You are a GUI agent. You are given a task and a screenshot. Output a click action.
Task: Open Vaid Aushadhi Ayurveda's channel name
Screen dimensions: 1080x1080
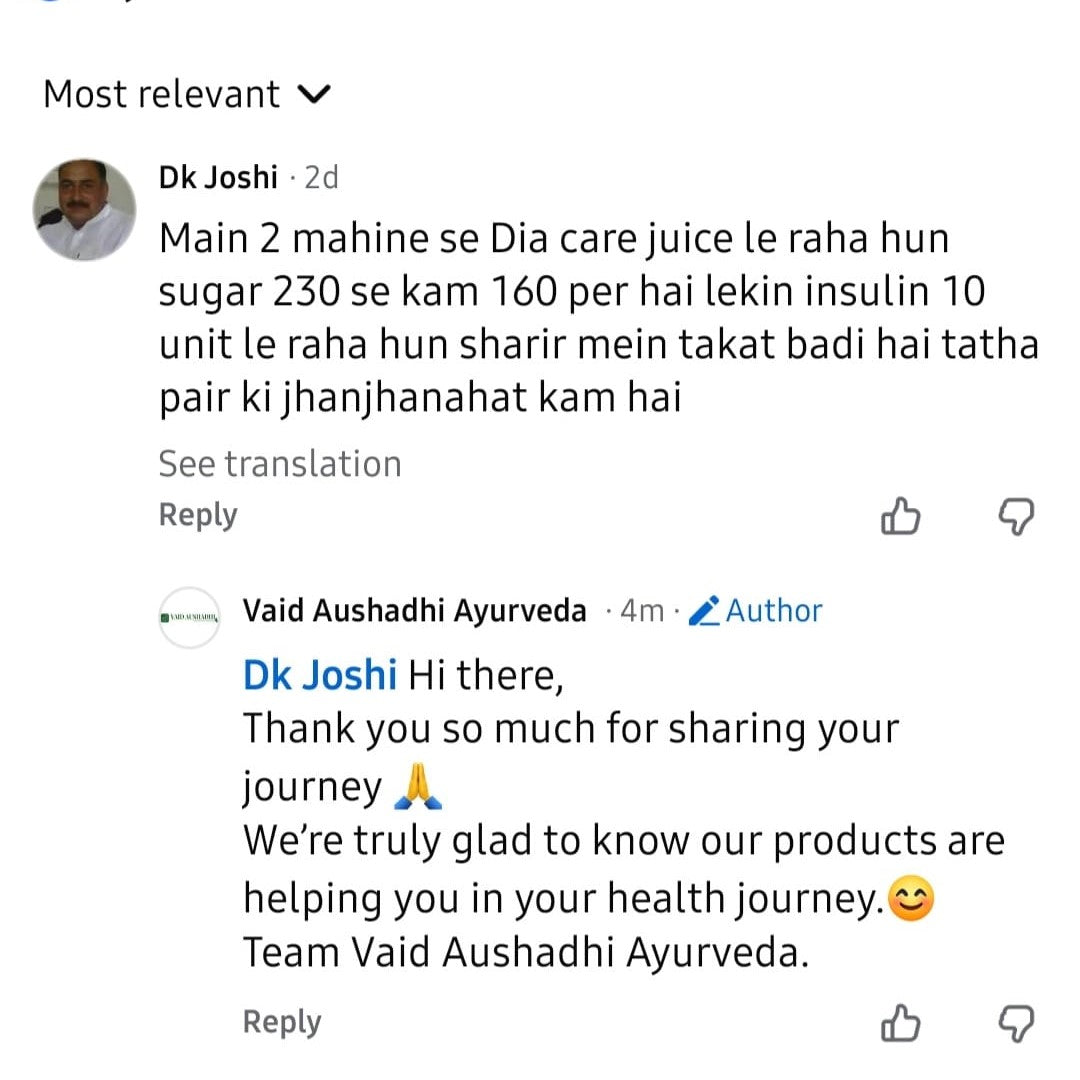(x=415, y=611)
